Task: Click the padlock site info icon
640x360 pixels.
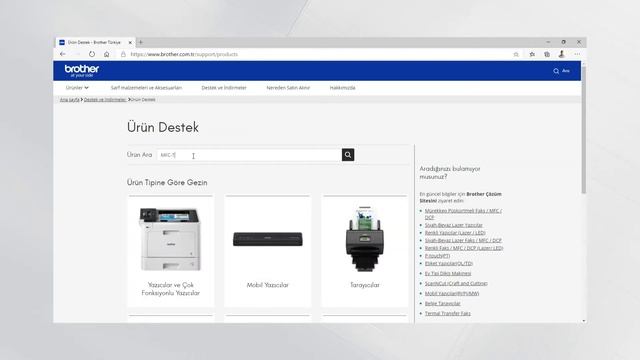Action: [x=123, y=54]
